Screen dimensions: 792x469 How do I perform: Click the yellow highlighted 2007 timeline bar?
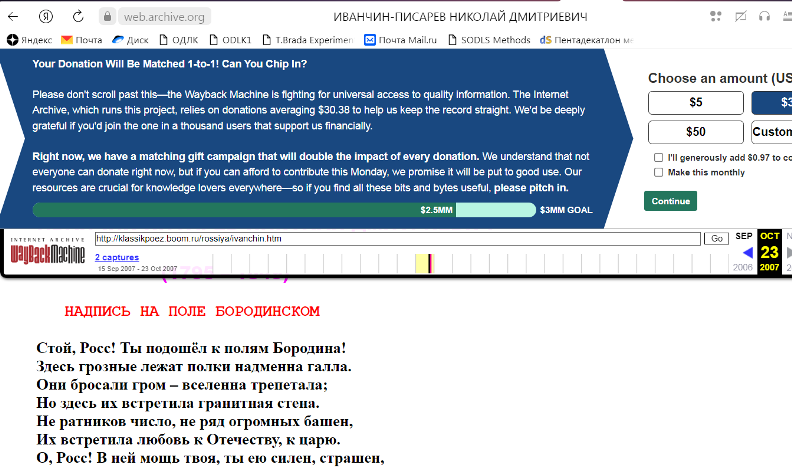424,264
